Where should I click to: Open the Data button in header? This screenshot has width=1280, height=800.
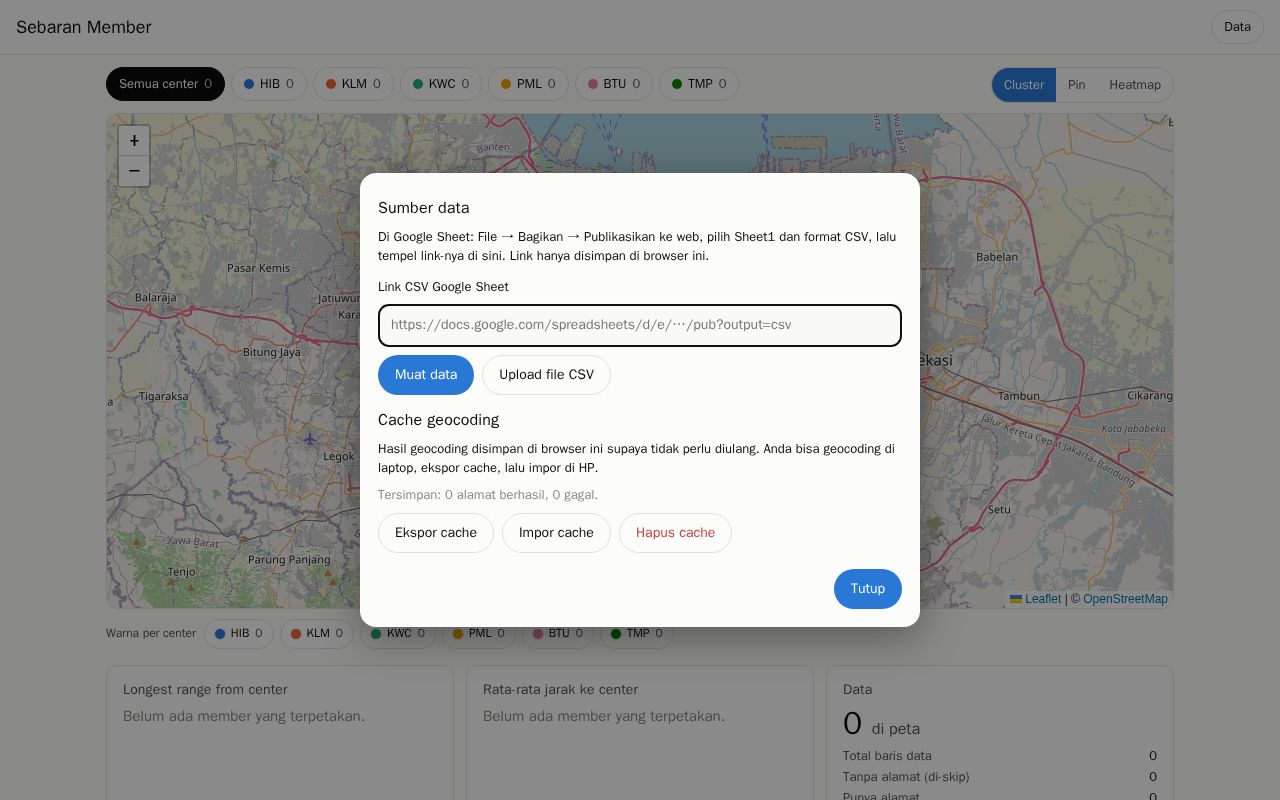coord(1237,27)
